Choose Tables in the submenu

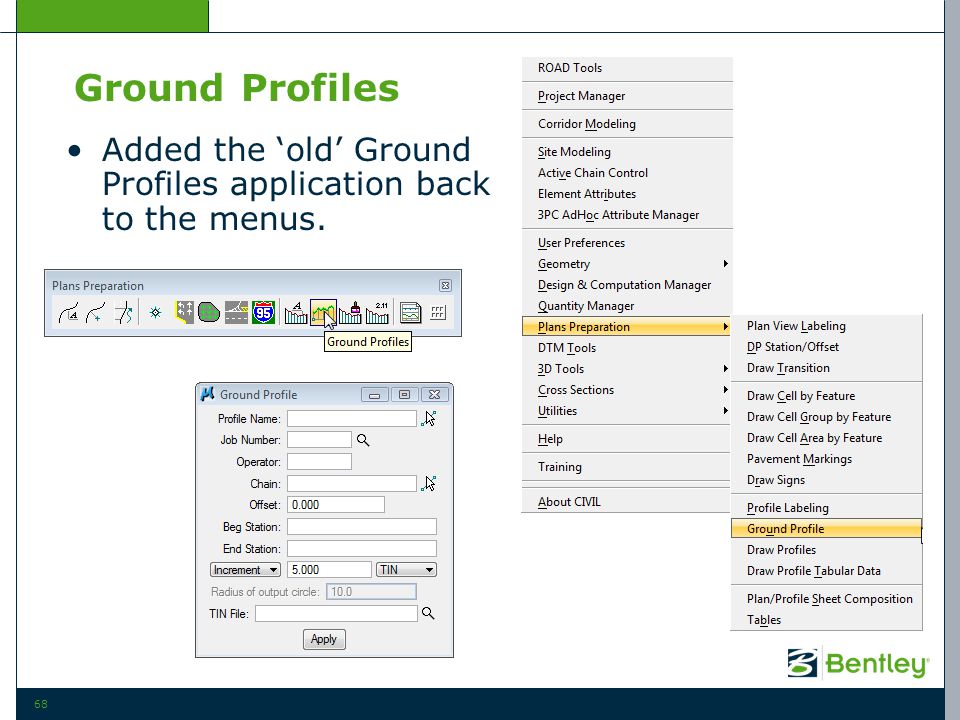(827, 620)
